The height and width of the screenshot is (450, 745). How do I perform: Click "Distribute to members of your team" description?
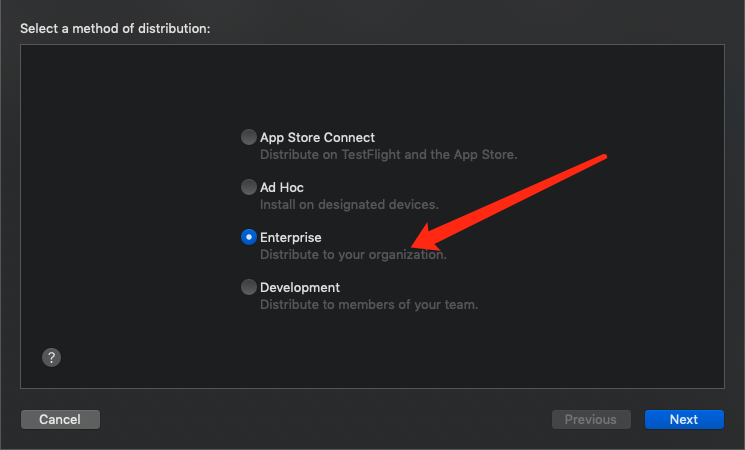click(x=369, y=305)
